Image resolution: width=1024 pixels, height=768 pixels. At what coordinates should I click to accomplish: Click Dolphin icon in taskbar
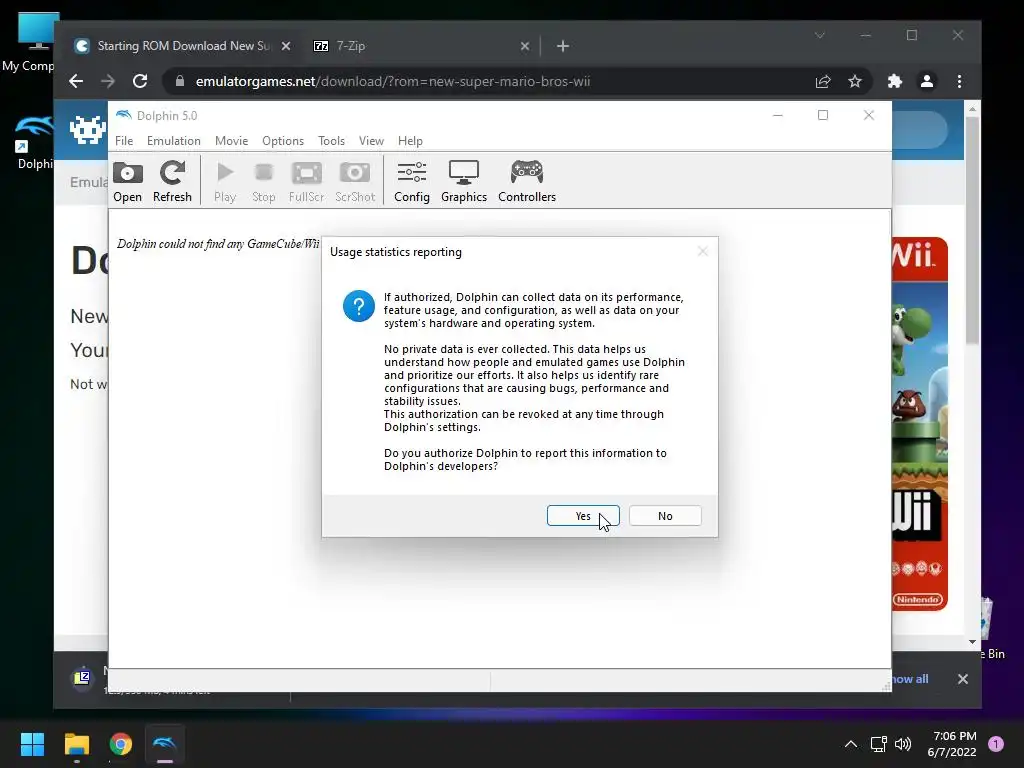(165, 744)
